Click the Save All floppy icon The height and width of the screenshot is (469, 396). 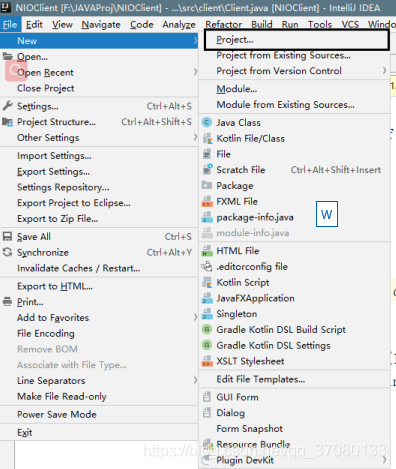point(7,236)
